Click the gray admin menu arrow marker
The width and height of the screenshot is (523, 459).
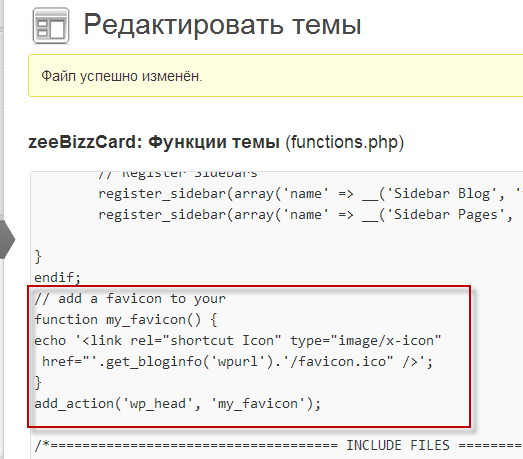coord(8,239)
